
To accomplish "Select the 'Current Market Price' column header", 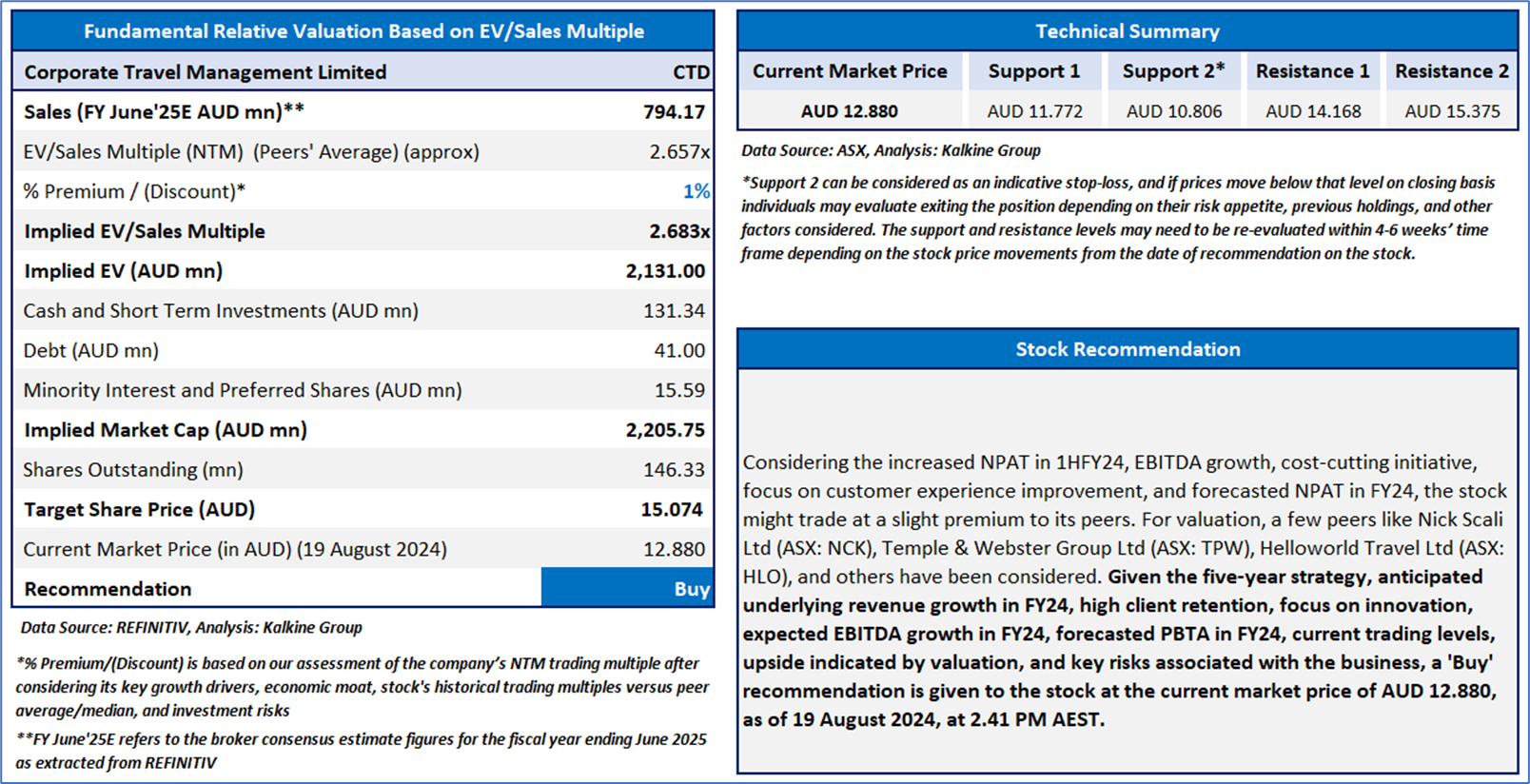I will 850,71.
